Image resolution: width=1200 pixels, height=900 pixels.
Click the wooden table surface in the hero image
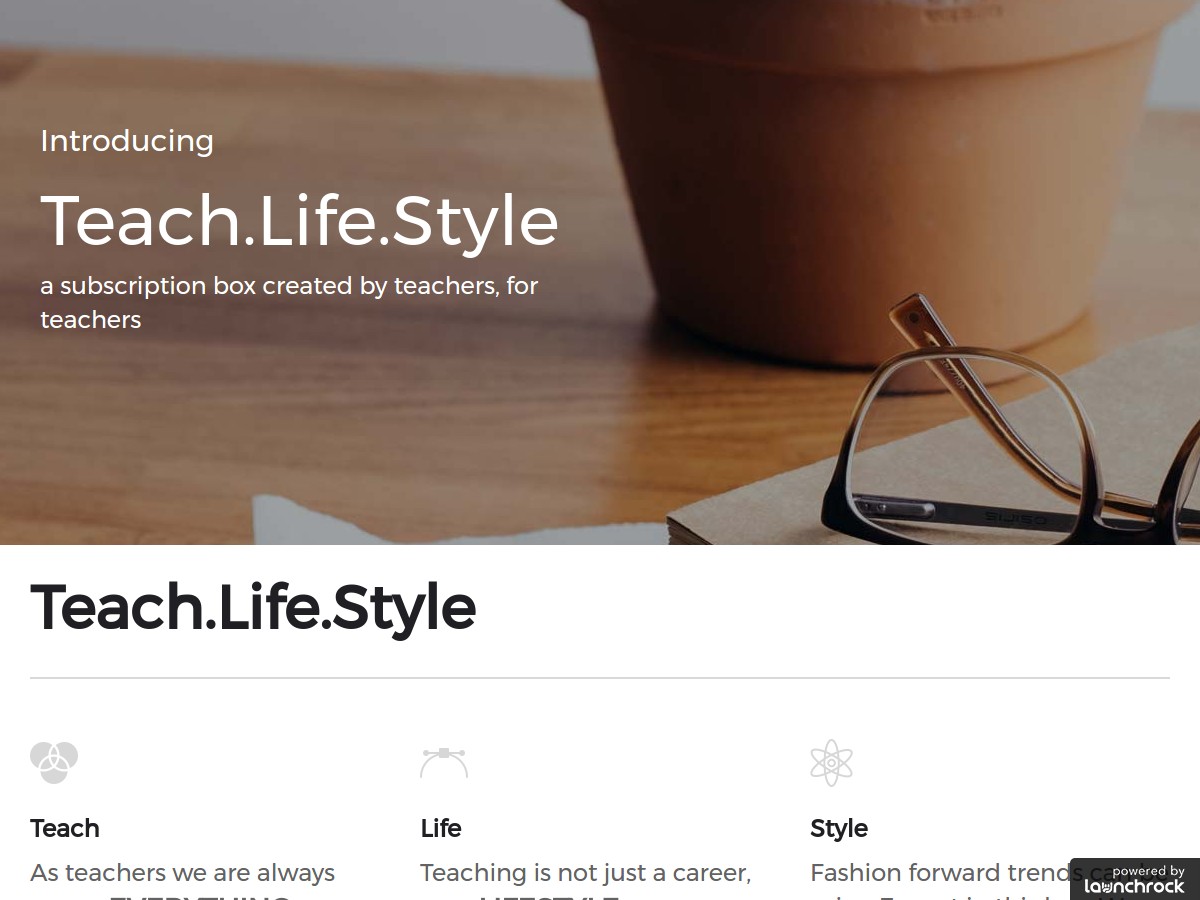tap(300, 430)
